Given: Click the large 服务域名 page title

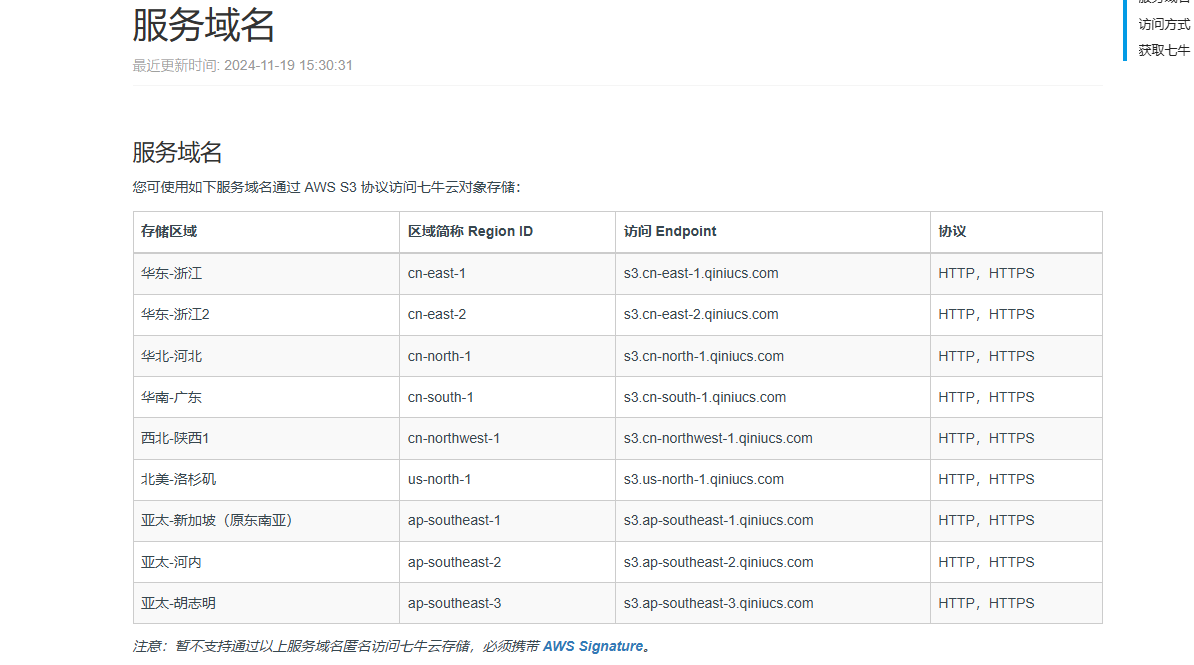Looking at the screenshot, I should click(x=203, y=24).
